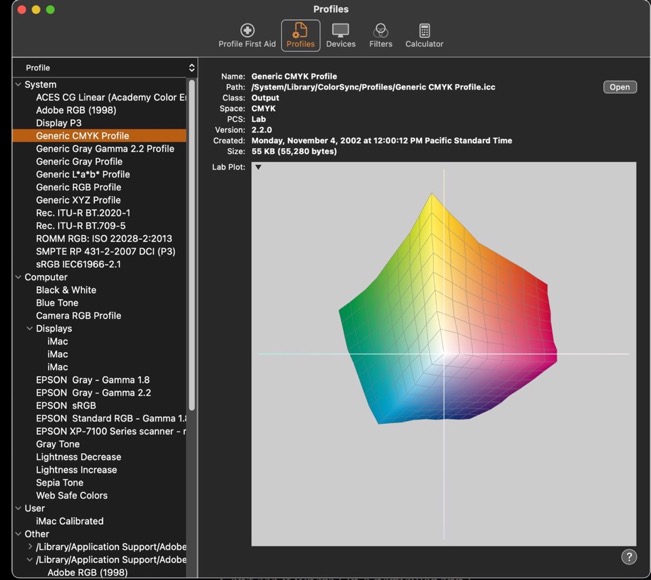Image resolution: width=651 pixels, height=580 pixels.
Task: Collapse the Displays subgroup
Action: (30, 329)
